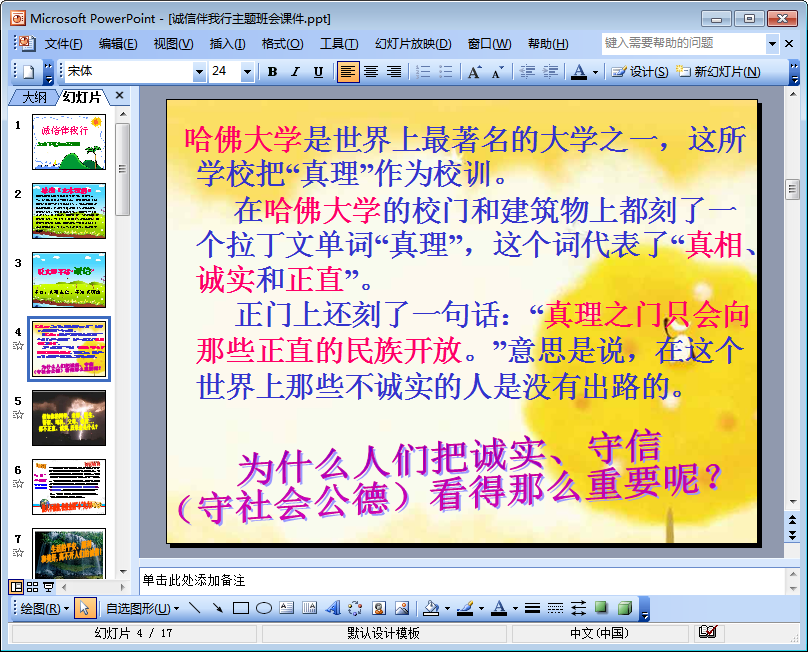Viewport: 808px width, 652px height.
Task: Click the notes area 单击此处添加备注
Action: [462, 581]
